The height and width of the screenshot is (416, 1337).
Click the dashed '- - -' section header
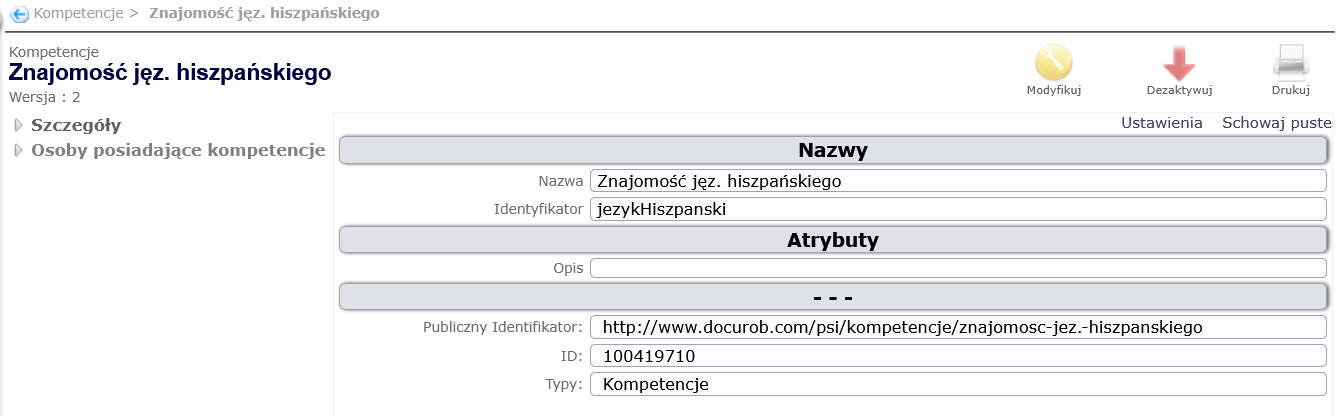tap(832, 297)
